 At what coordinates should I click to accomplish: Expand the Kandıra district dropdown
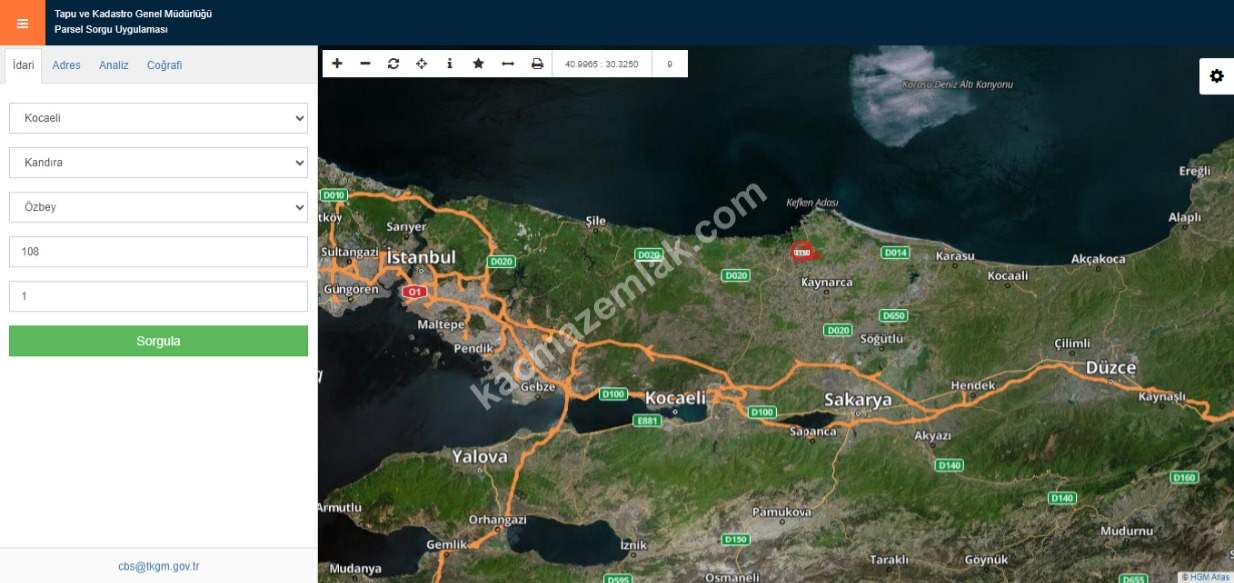pos(158,162)
